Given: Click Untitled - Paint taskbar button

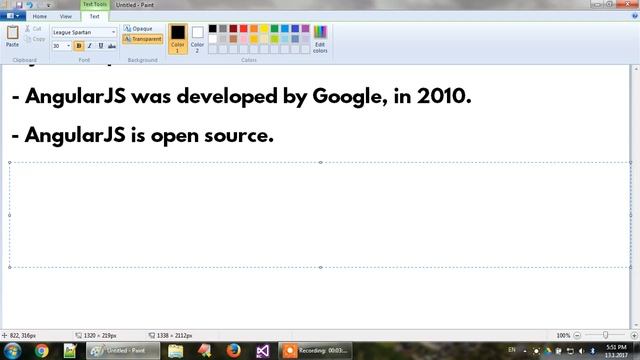Looking at the screenshot, I should pyautogui.click(x=123, y=351).
